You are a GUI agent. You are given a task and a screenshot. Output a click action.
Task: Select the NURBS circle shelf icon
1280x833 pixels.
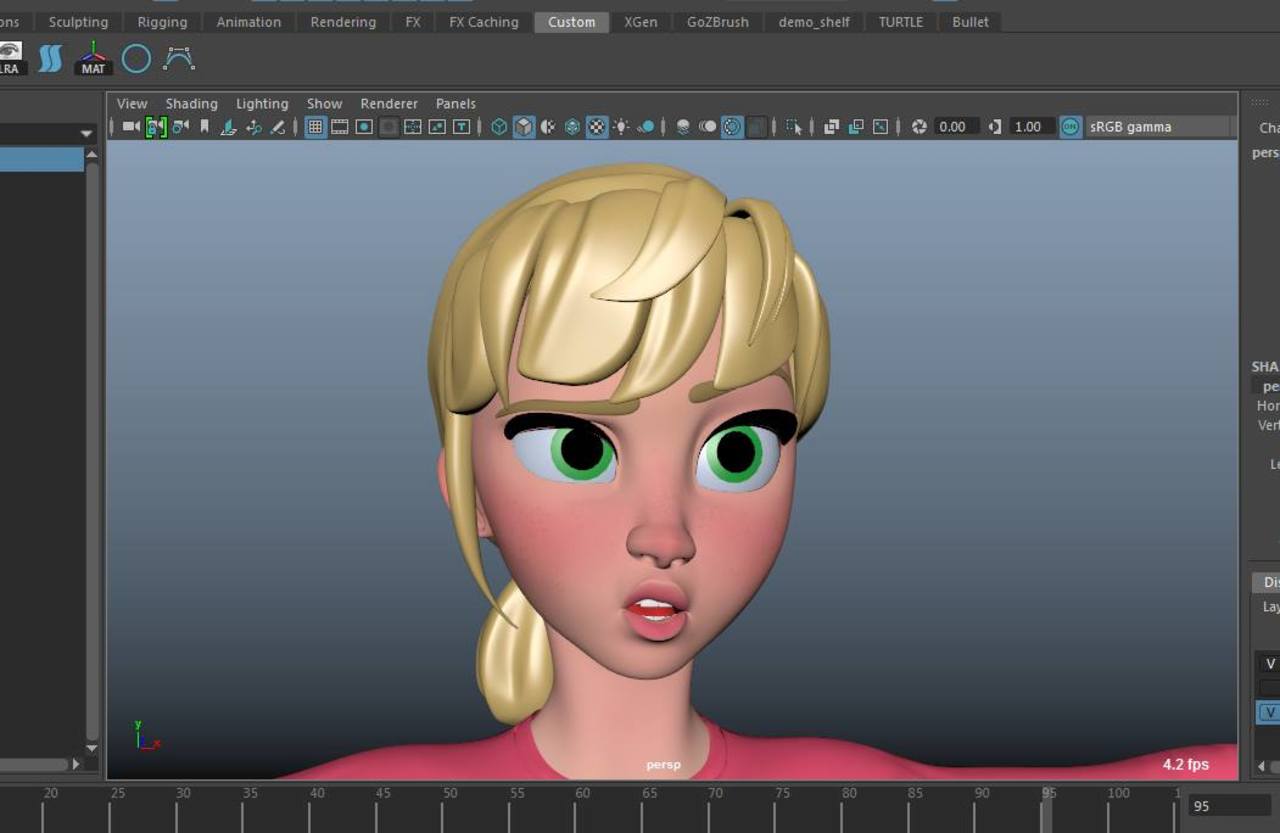pos(136,58)
